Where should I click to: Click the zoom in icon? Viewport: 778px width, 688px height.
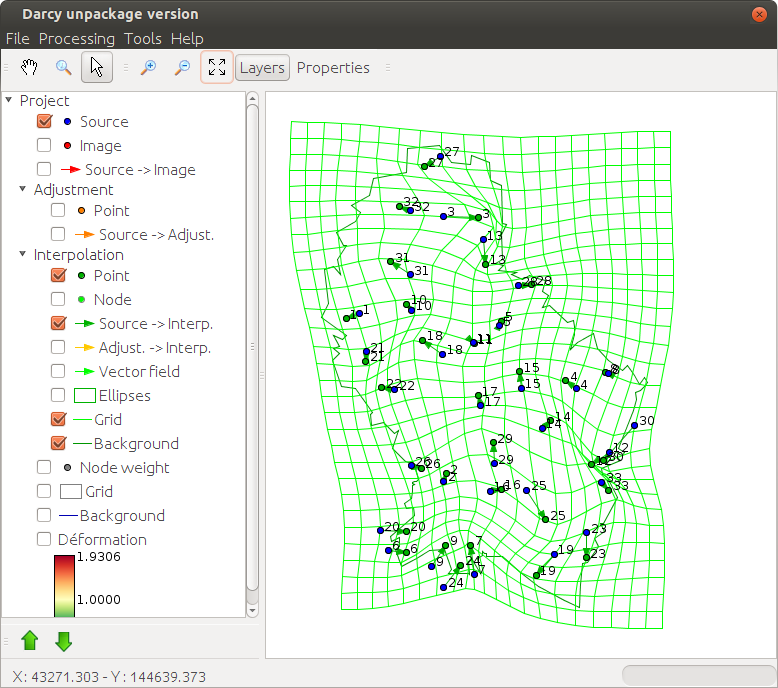point(148,68)
